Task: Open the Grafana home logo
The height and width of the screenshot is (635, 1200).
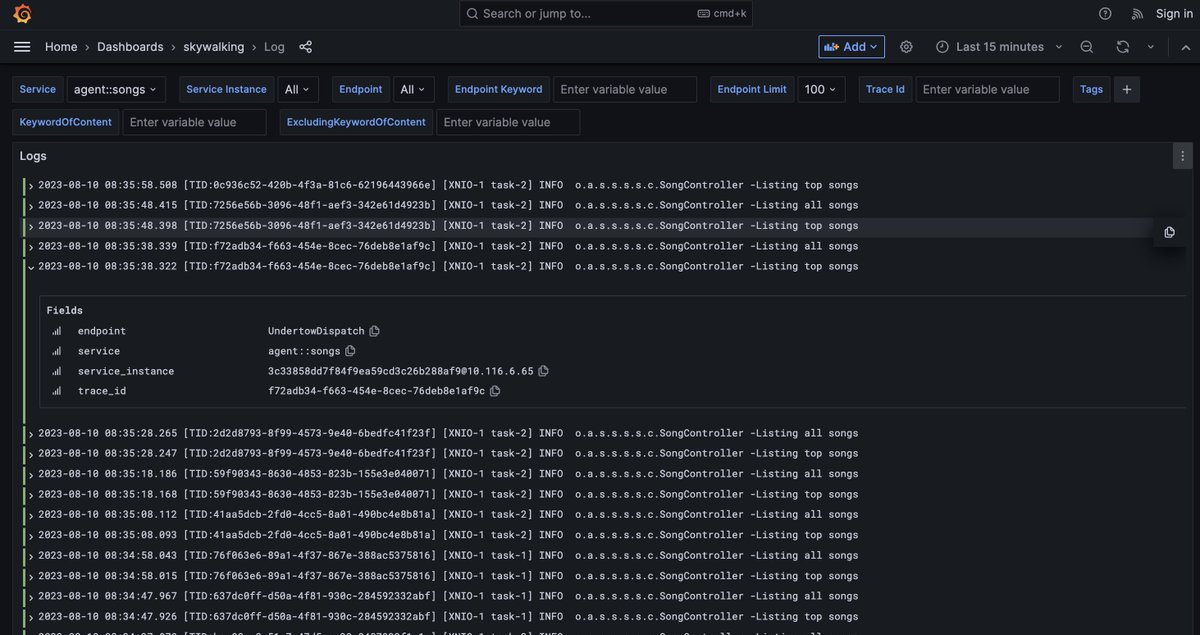Action: (22, 14)
